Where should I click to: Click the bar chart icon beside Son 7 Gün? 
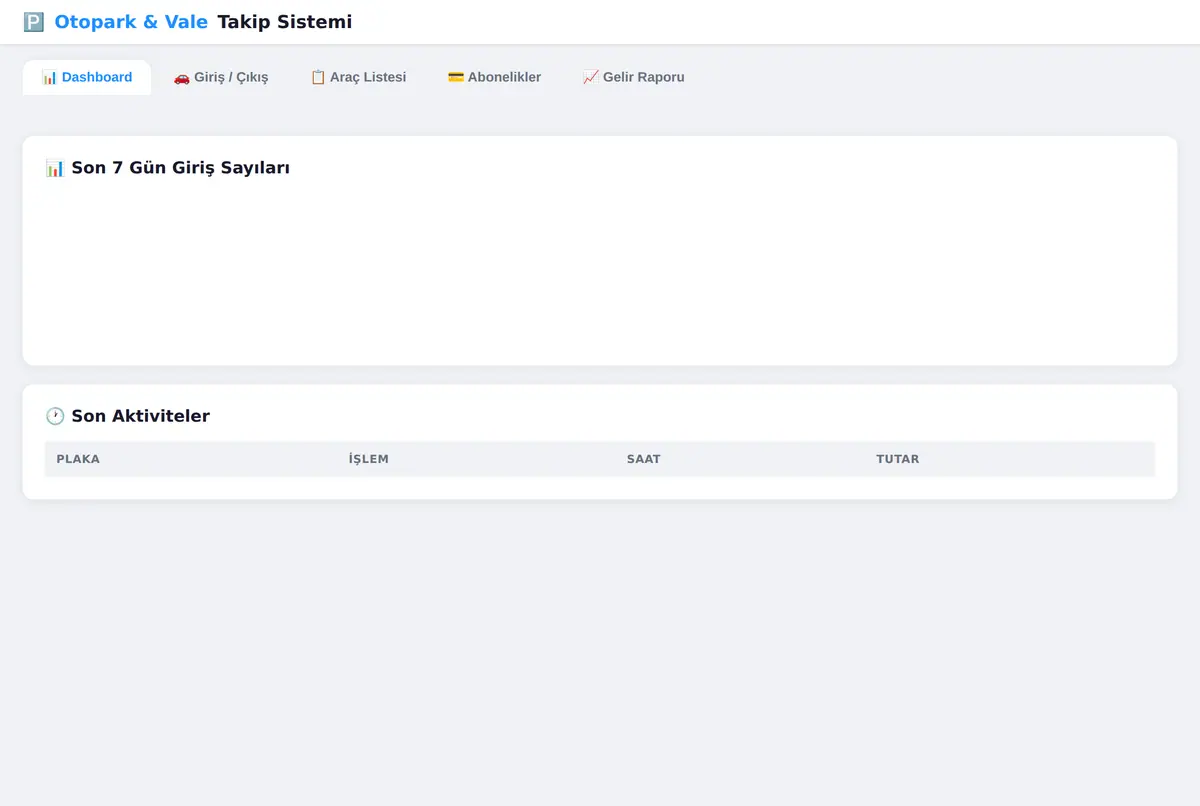point(55,168)
